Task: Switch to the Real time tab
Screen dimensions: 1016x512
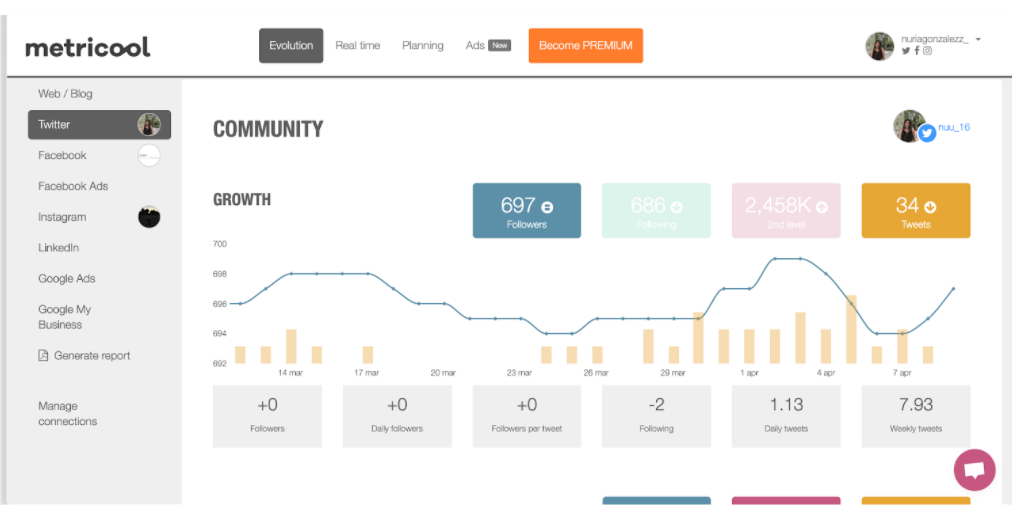Action: click(x=358, y=45)
